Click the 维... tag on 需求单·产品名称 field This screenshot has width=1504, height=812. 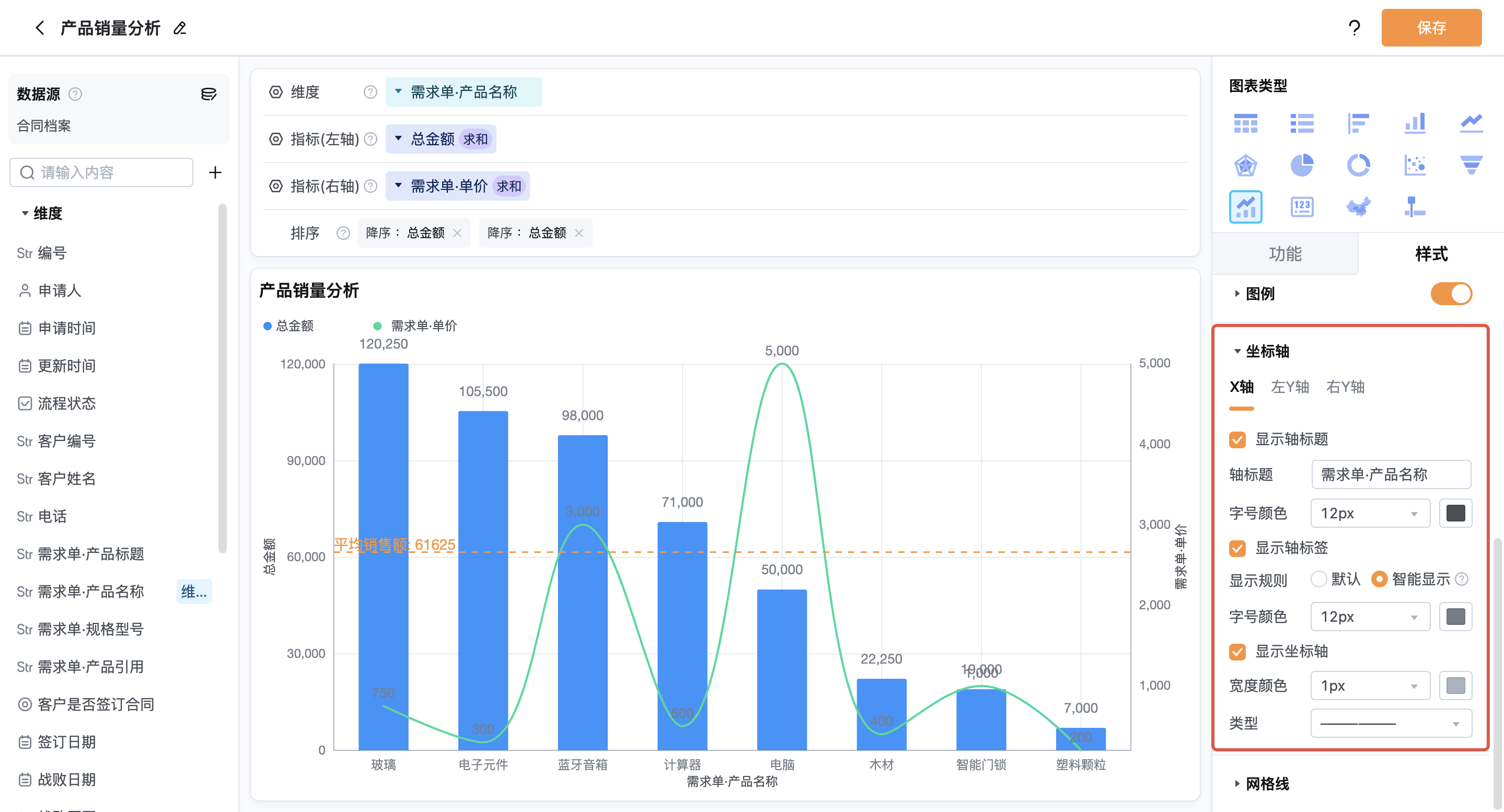point(194,592)
